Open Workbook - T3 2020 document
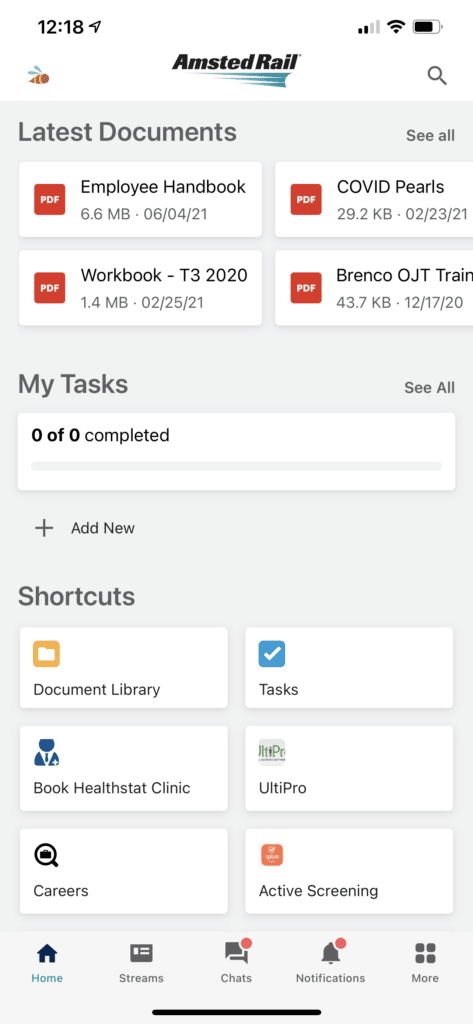This screenshot has height=1024, width=473. pos(140,288)
